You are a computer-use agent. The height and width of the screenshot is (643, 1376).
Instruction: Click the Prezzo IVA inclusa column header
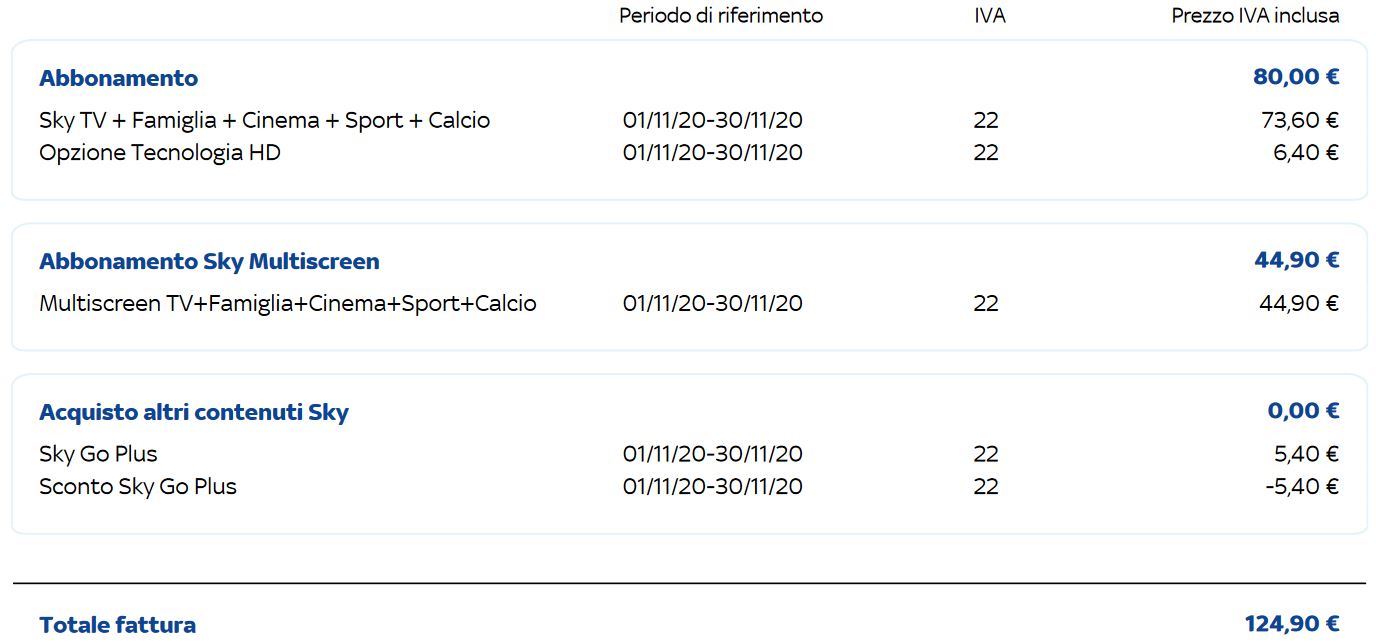tap(1255, 16)
